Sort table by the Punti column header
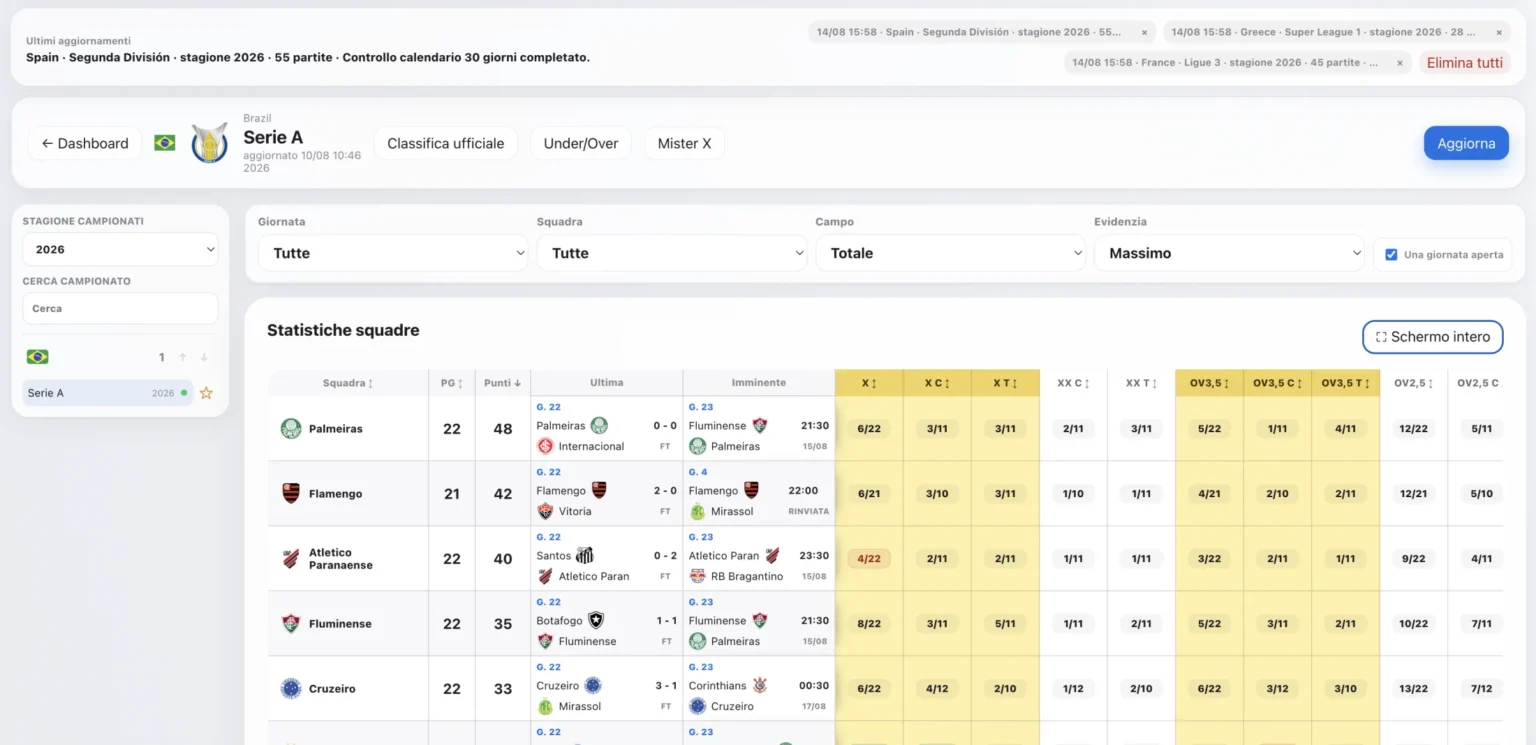The height and width of the screenshot is (745, 1536). [503, 383]
